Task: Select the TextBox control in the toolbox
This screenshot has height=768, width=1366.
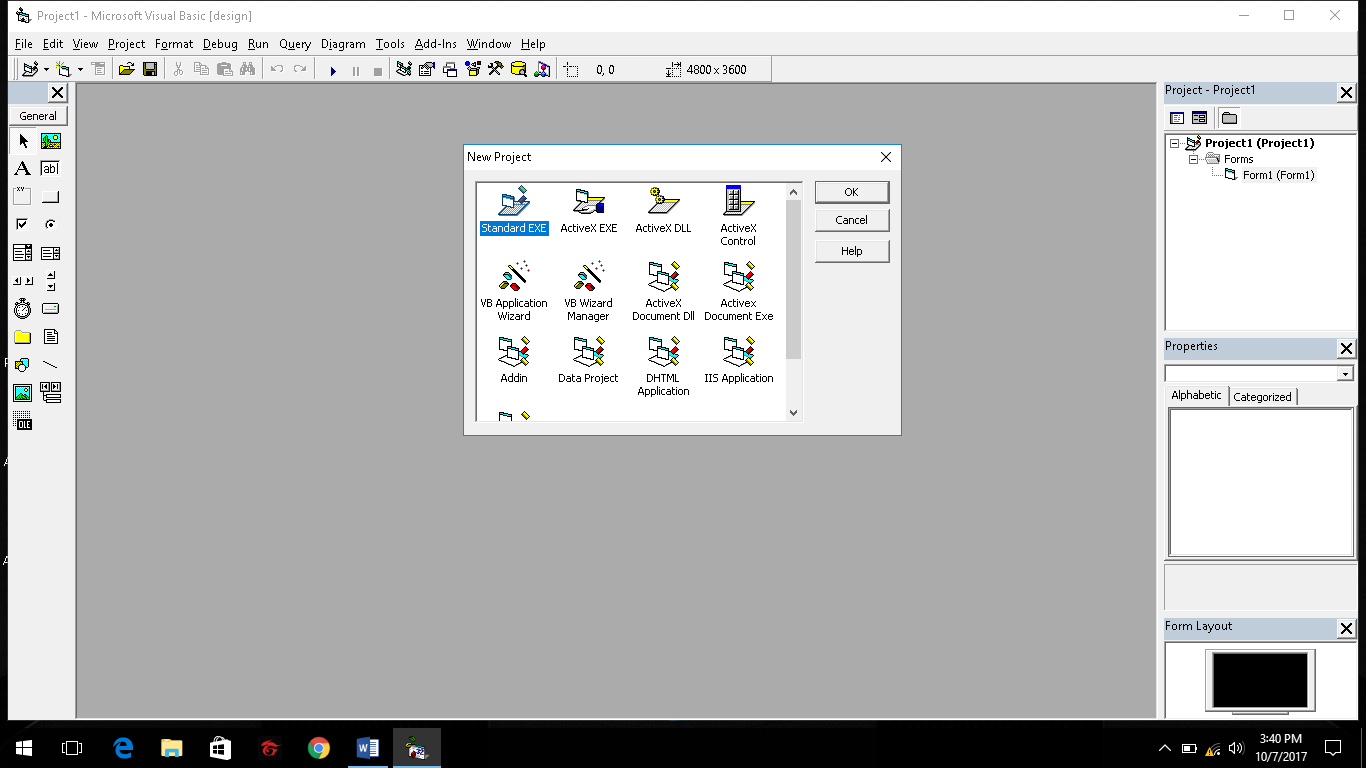Action: tap(50, 168)
